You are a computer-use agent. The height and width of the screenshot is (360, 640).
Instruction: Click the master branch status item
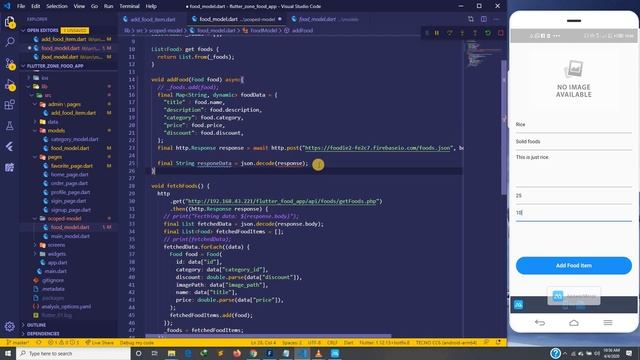tap(18, 342)
